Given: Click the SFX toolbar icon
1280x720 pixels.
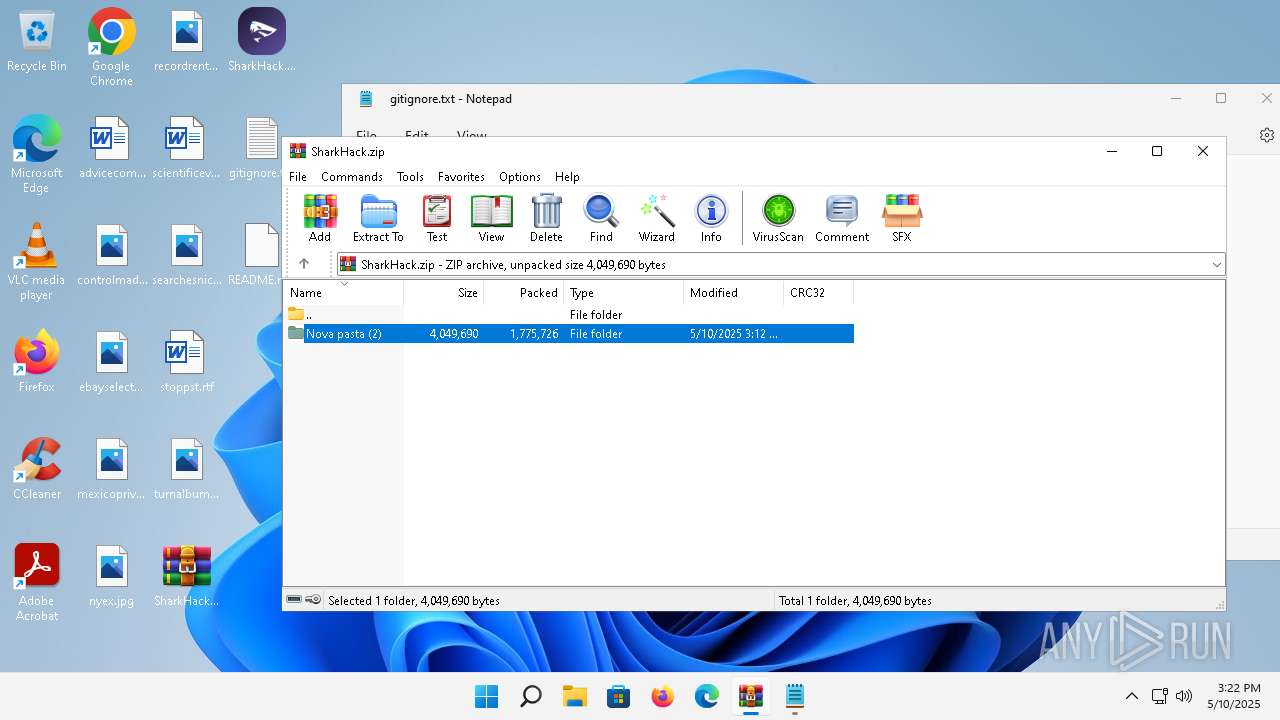Looking at the screenshot, I should pos(902,218).
